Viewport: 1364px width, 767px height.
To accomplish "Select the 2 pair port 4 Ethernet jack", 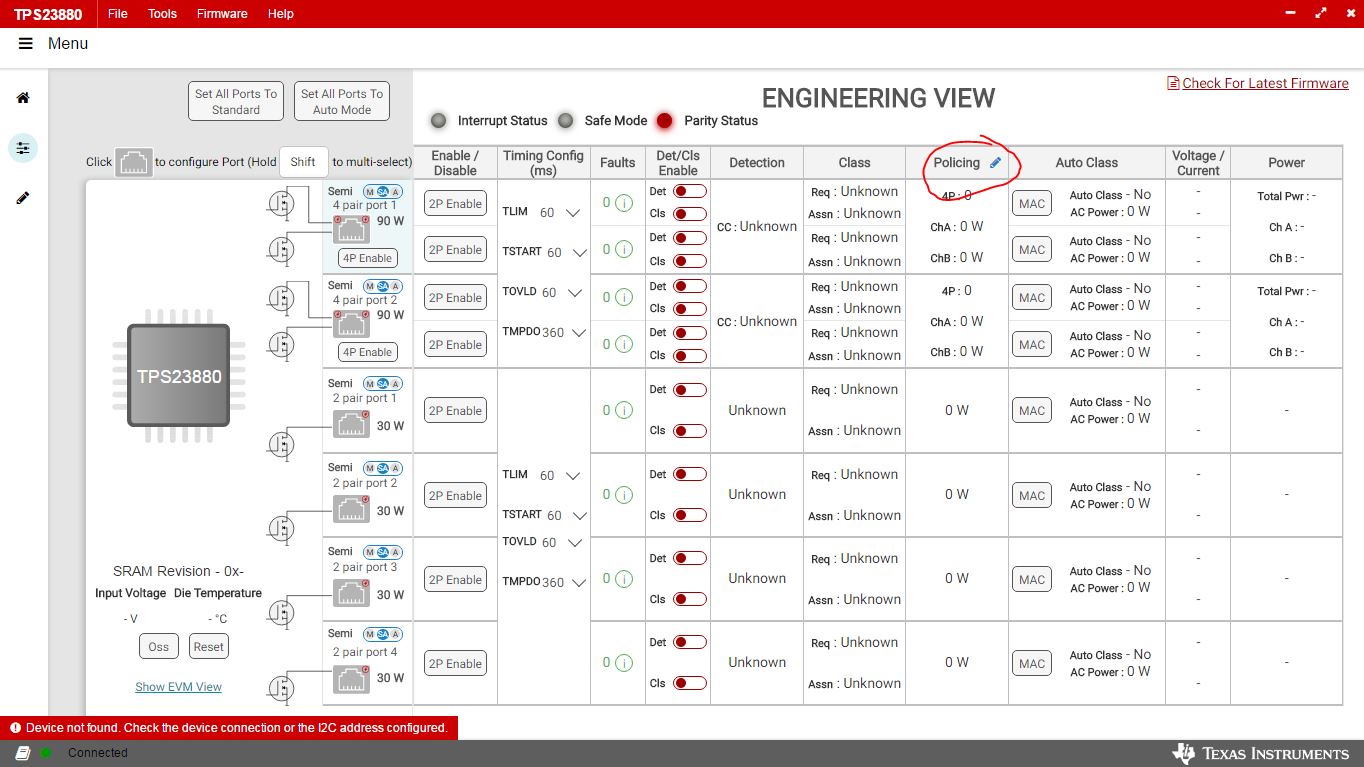I will [x=351, y=678].
